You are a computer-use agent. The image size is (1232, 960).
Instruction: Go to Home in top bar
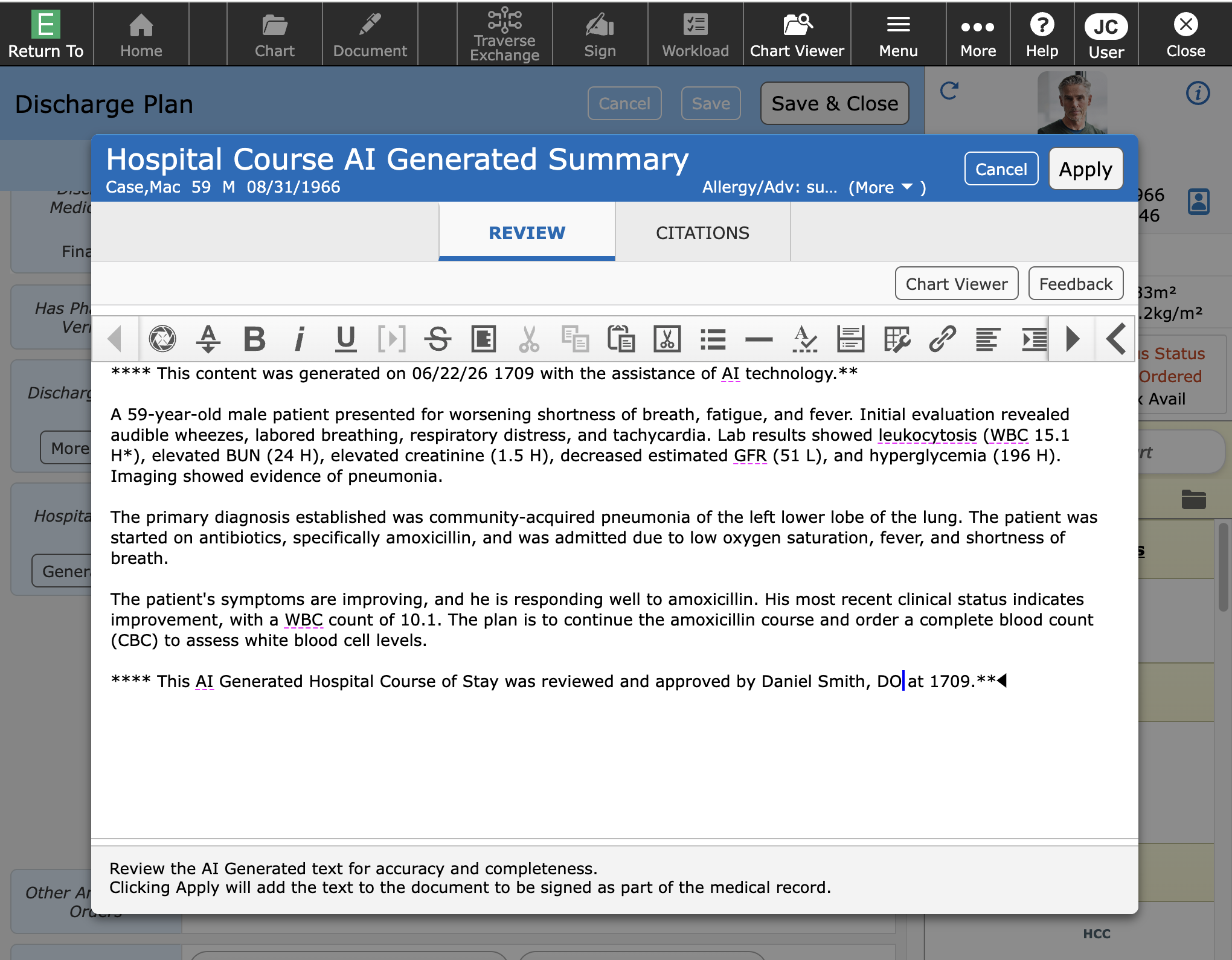pos(141,34)
